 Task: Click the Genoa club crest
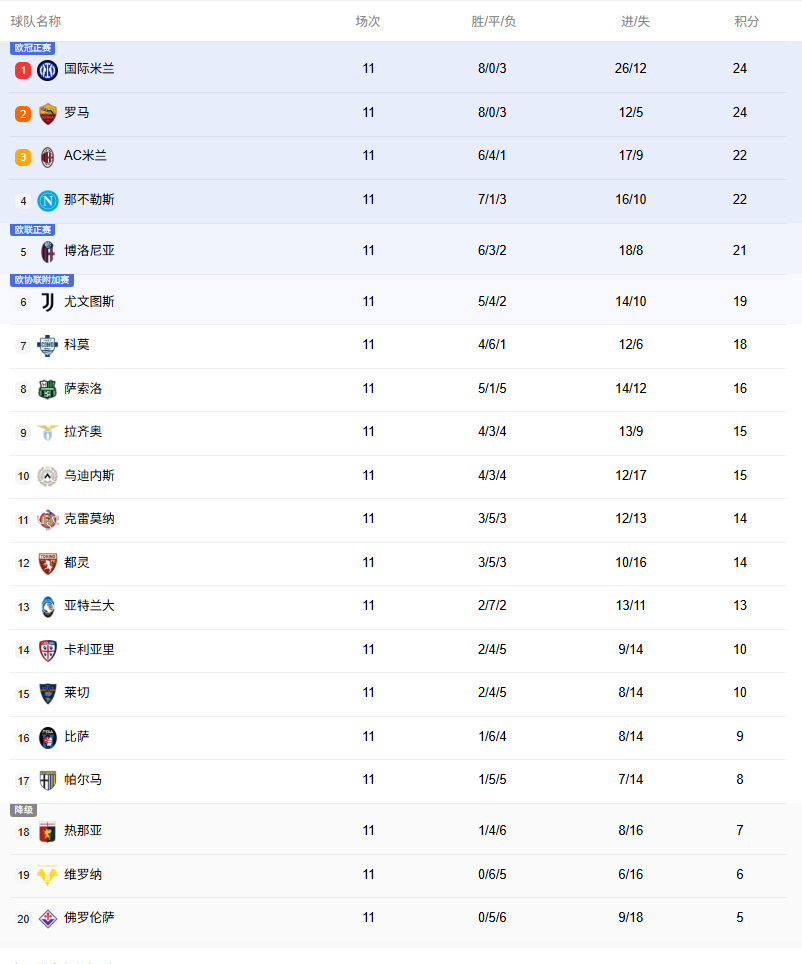pos(48,831)
